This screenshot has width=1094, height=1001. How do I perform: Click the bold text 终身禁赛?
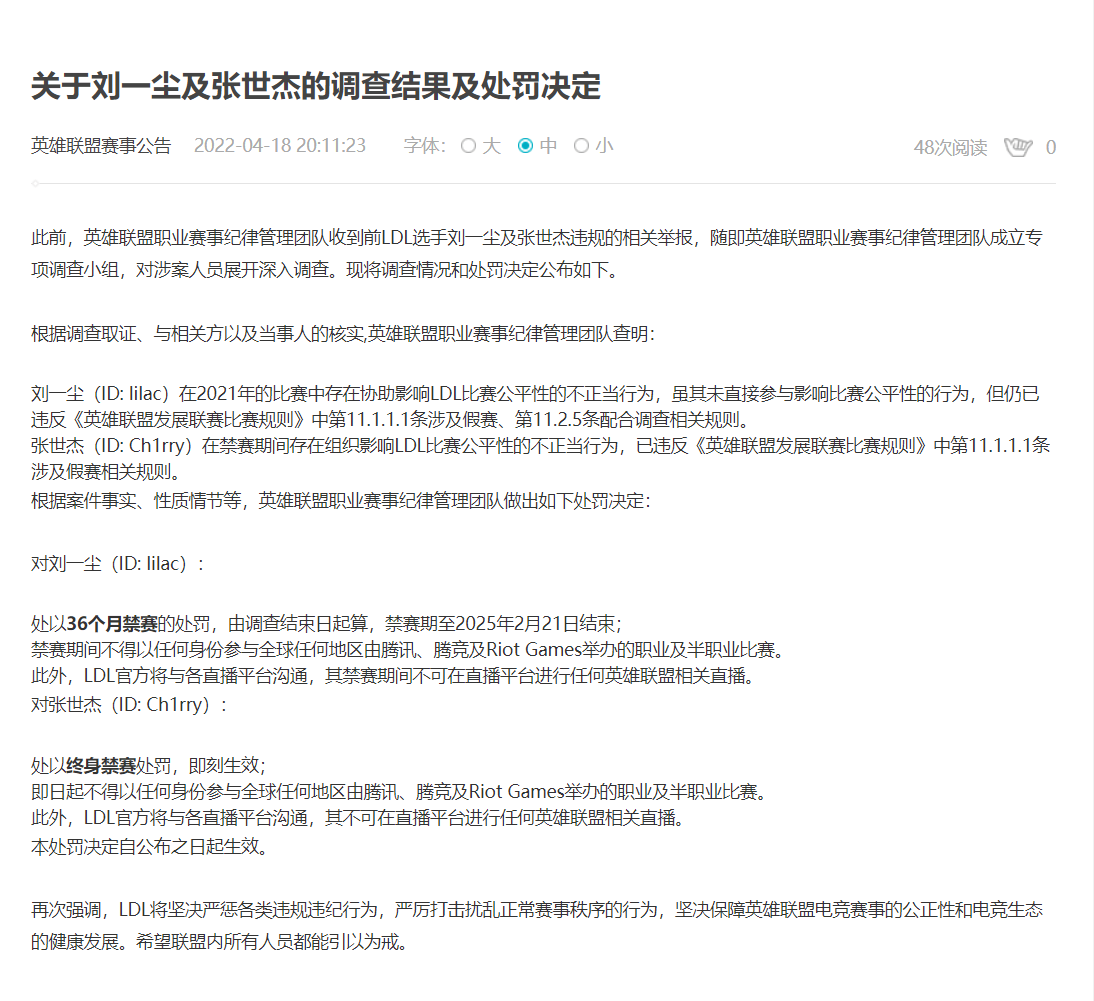click(101, 766)
